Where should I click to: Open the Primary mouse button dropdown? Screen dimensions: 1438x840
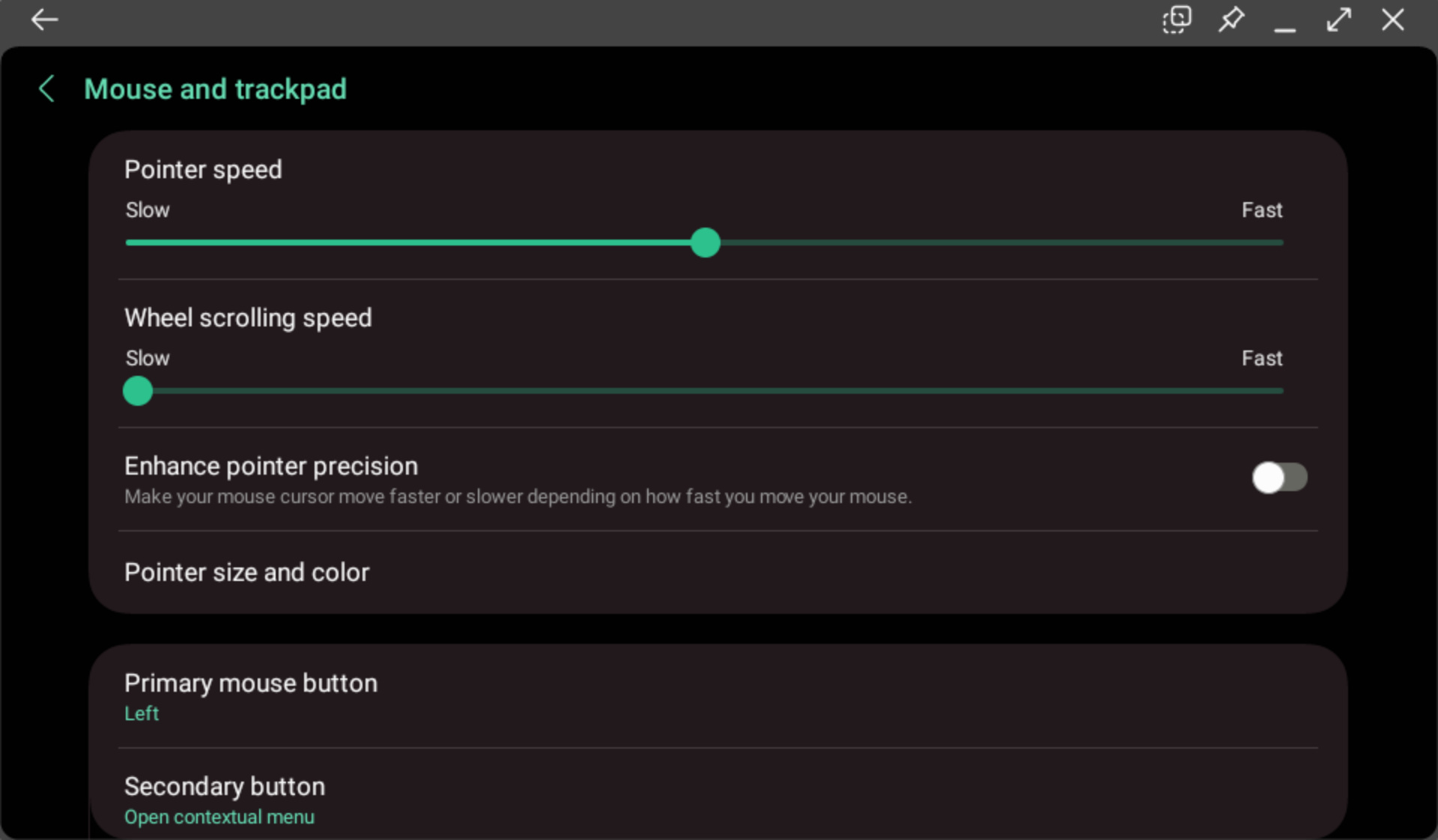(x=251, y=684)
